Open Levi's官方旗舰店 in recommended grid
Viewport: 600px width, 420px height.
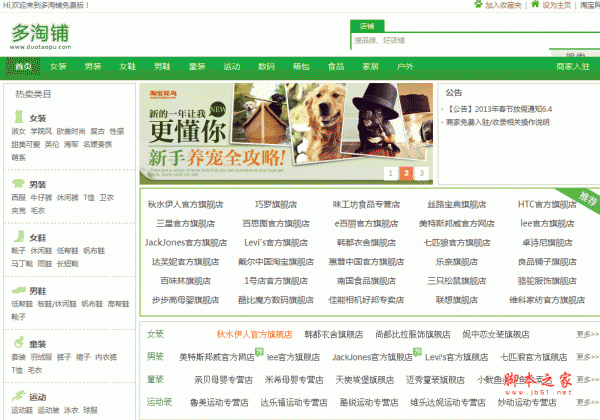pyautogui.click(x=276, y=243)
